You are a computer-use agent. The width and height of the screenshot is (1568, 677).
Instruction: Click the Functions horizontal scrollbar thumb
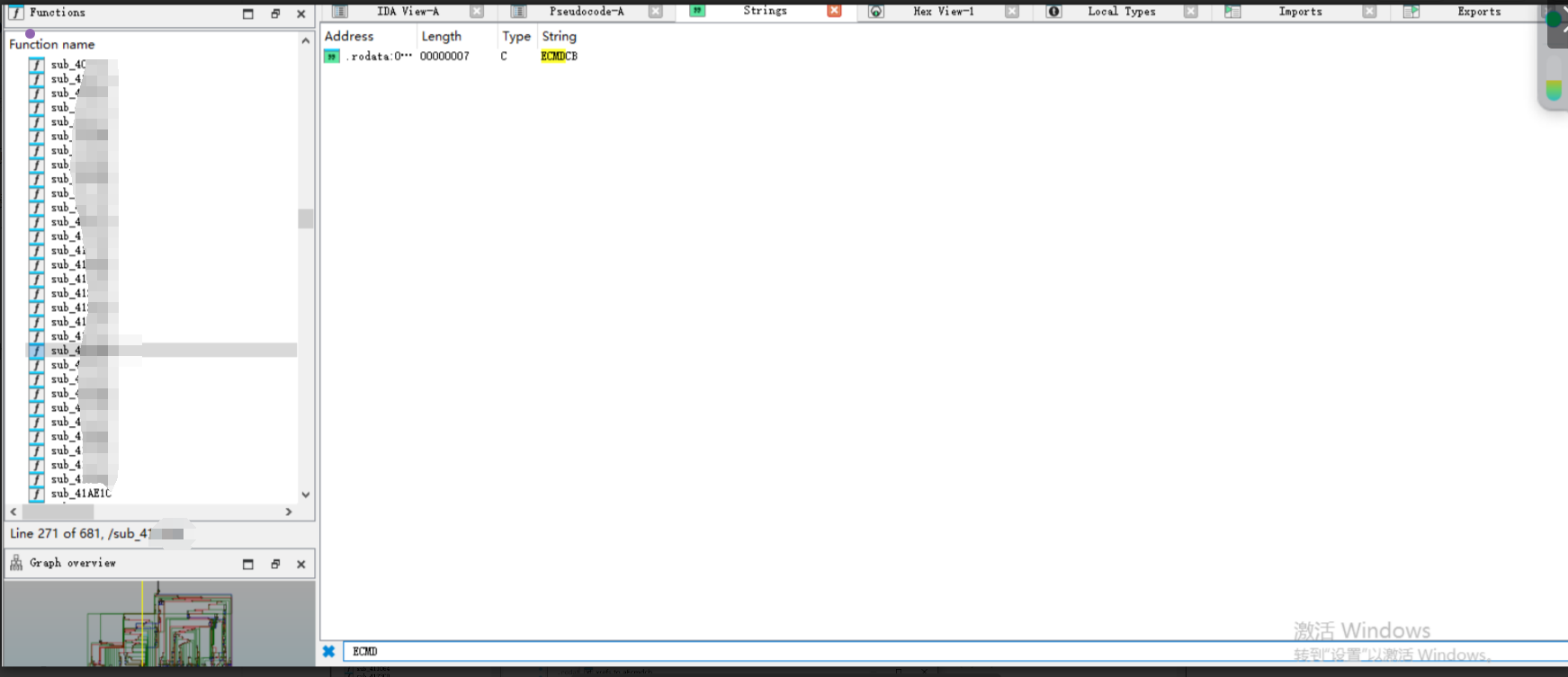[x=58, y=512]
